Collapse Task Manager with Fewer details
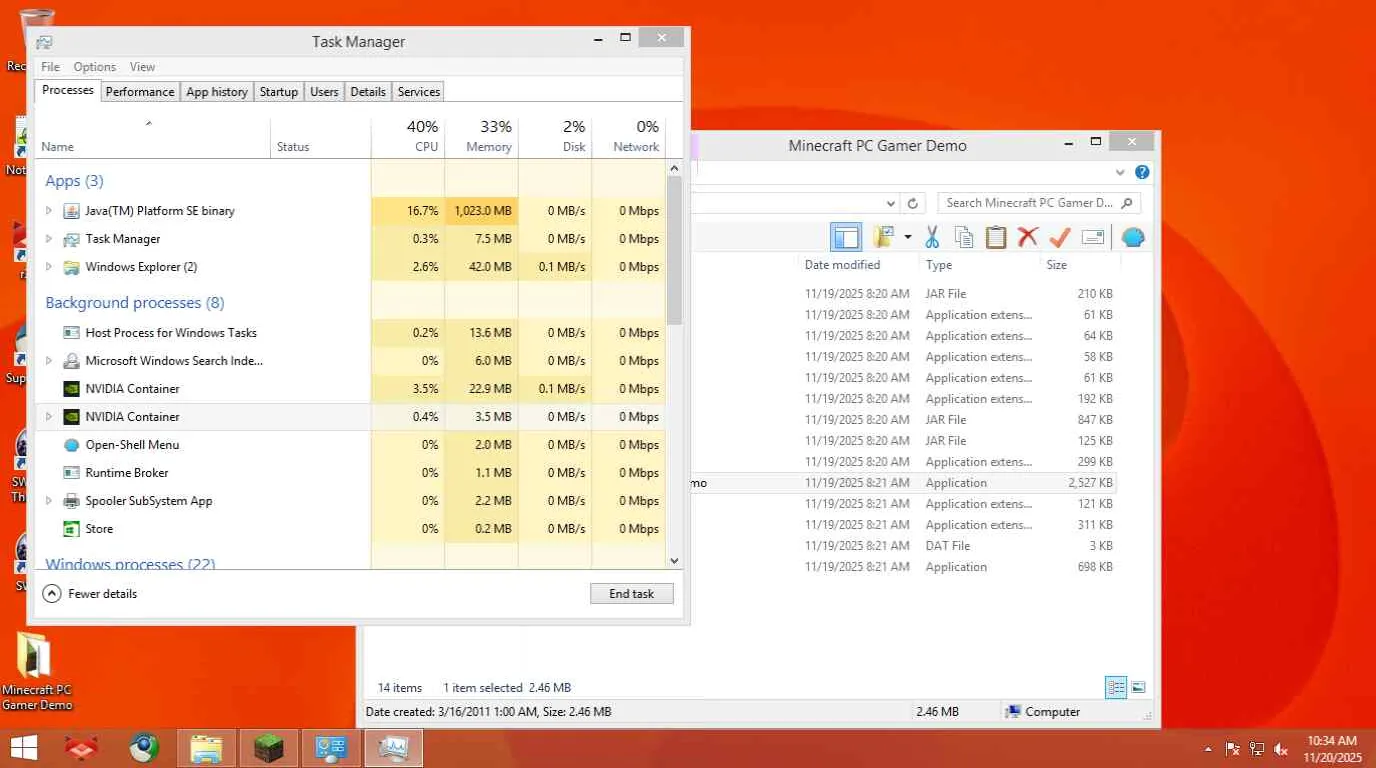 [90, 594]
